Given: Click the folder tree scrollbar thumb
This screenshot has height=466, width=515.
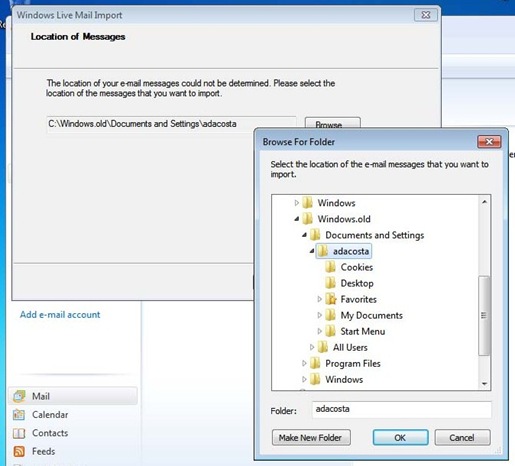Looking at the screenshot, I should tap(484, 315).
